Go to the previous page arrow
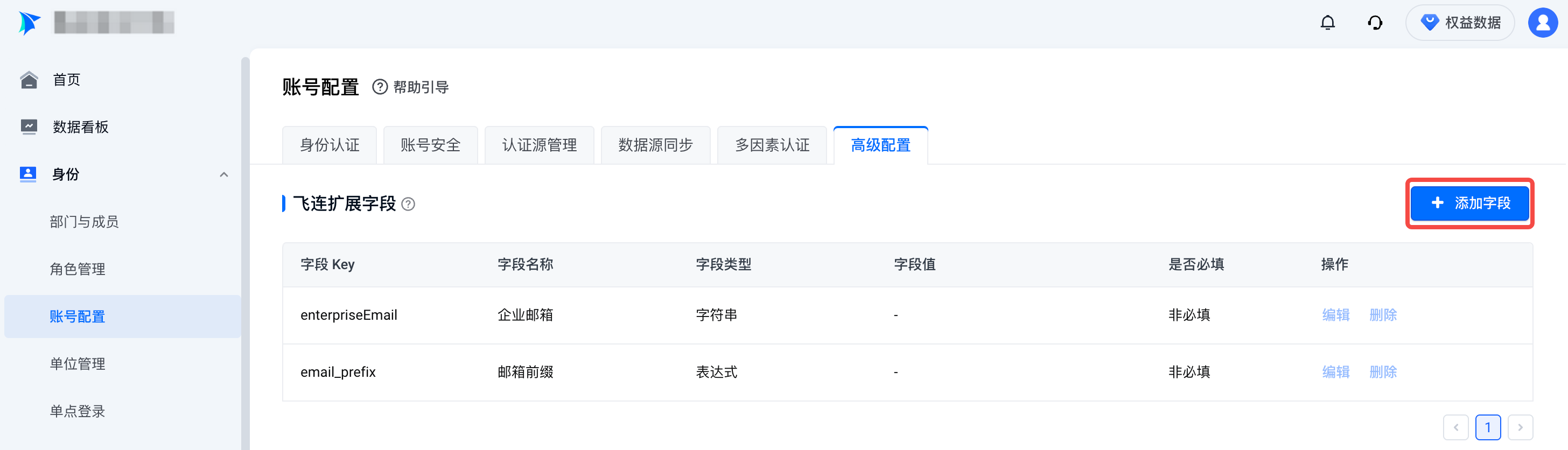1568x450 pixels. point(1455,427)
